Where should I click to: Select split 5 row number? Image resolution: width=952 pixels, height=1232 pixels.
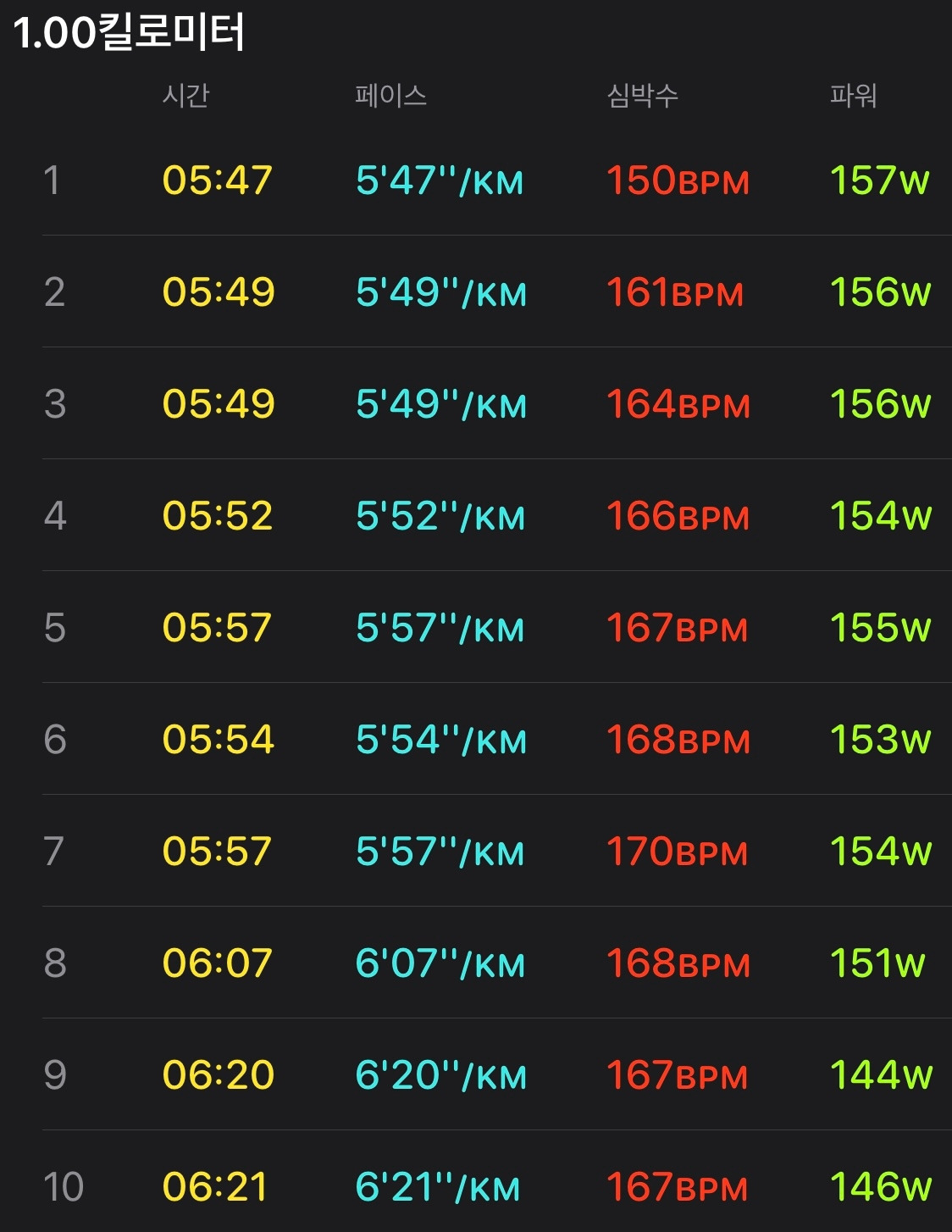pyautogui.click(x=54, y=628)
